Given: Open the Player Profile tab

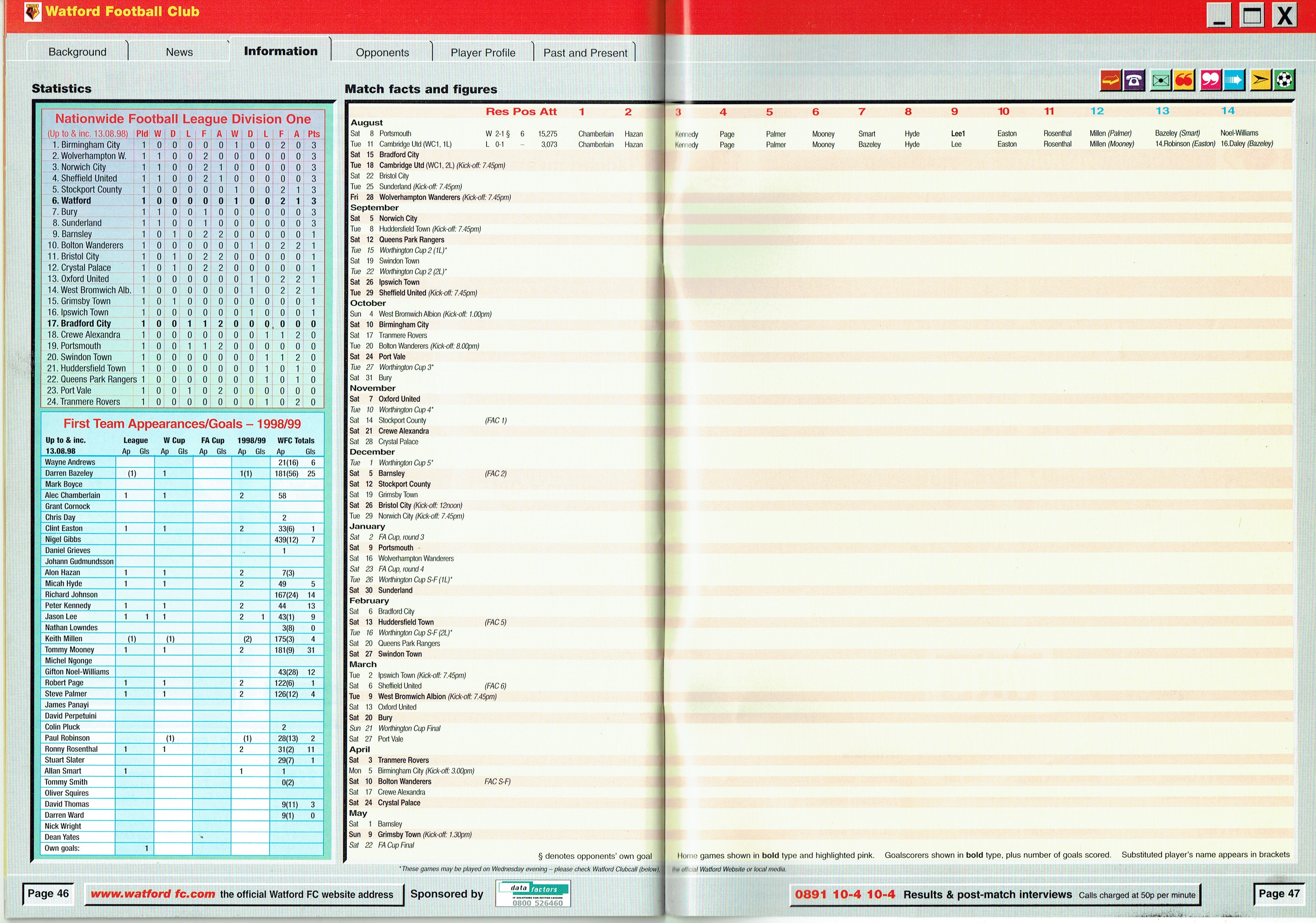Looking at the screenshot, I should click(x=483, y=53).
